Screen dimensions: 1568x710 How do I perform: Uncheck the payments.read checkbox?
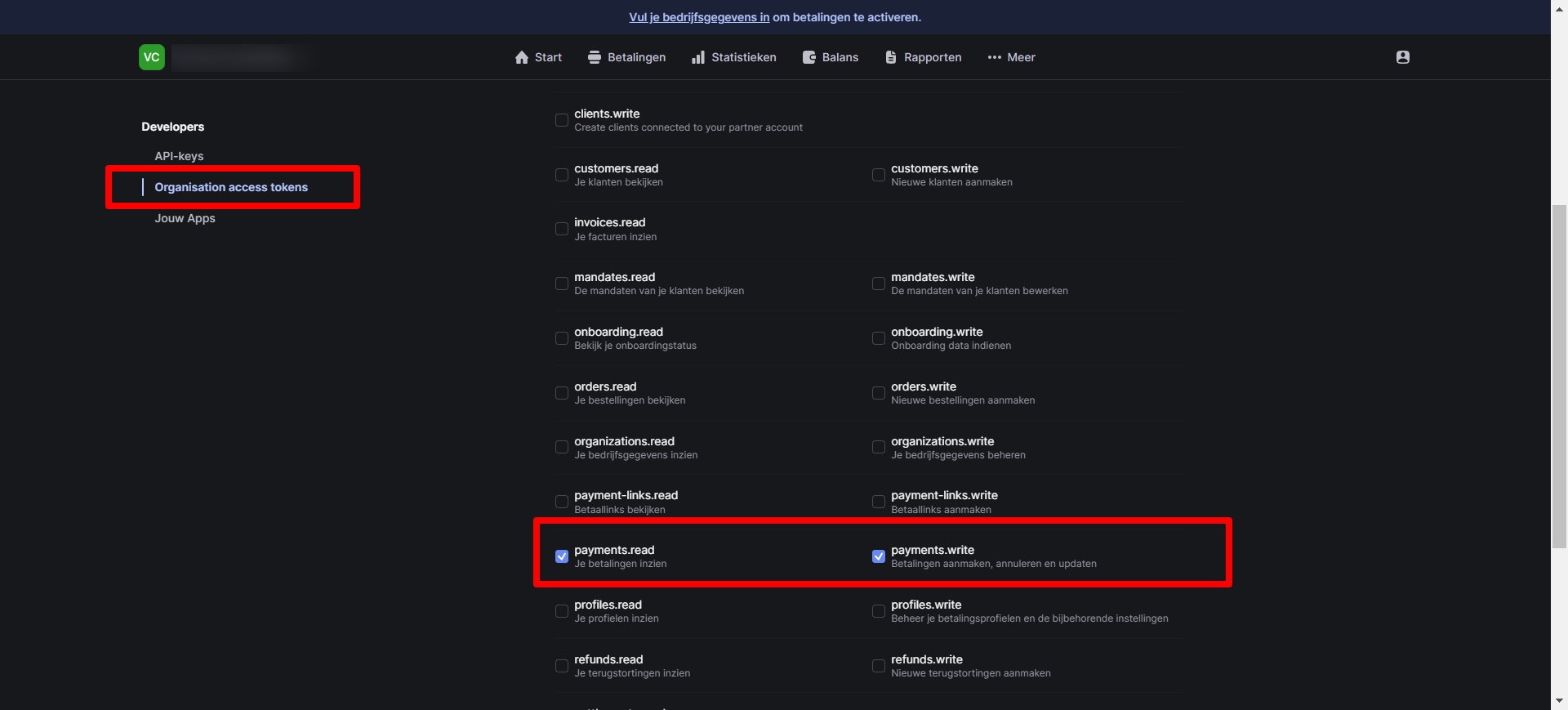click(x=562, y=556)
